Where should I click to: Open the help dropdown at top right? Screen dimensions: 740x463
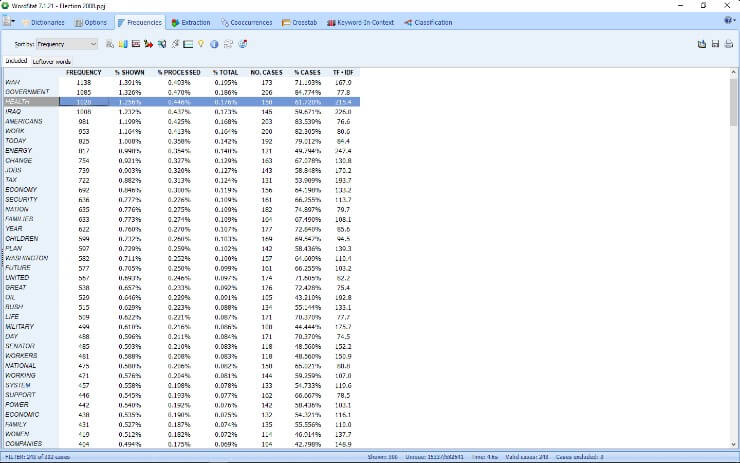[x=726, y=21]
